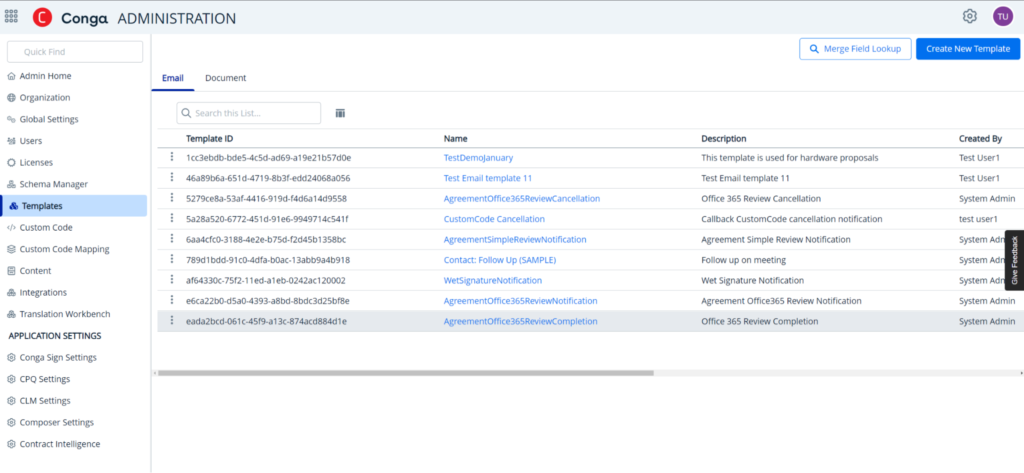This screenshot has width=1024, height=473.
Task: Open AgreementSimpleReviewNotification template link
Action: click(x=515, y=239)
